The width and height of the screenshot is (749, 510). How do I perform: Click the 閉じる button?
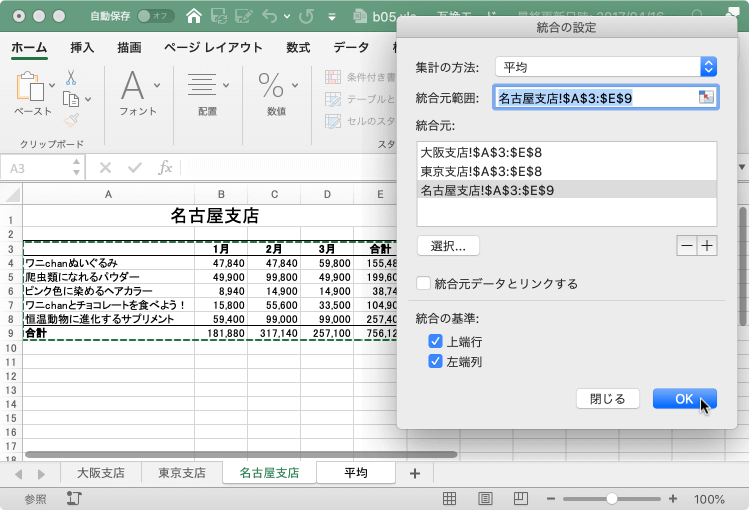tap(608, 399)
